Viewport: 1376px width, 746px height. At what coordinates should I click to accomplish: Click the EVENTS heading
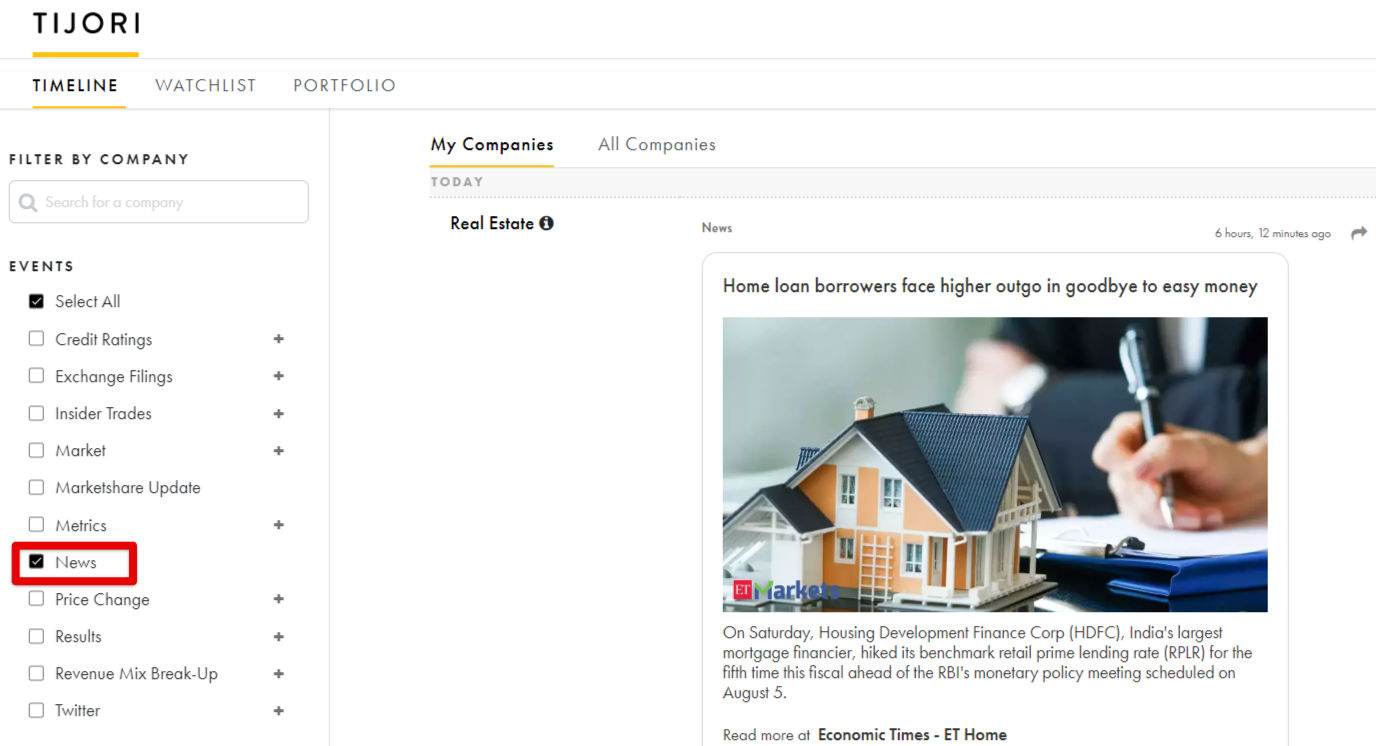tap(42, 266)
